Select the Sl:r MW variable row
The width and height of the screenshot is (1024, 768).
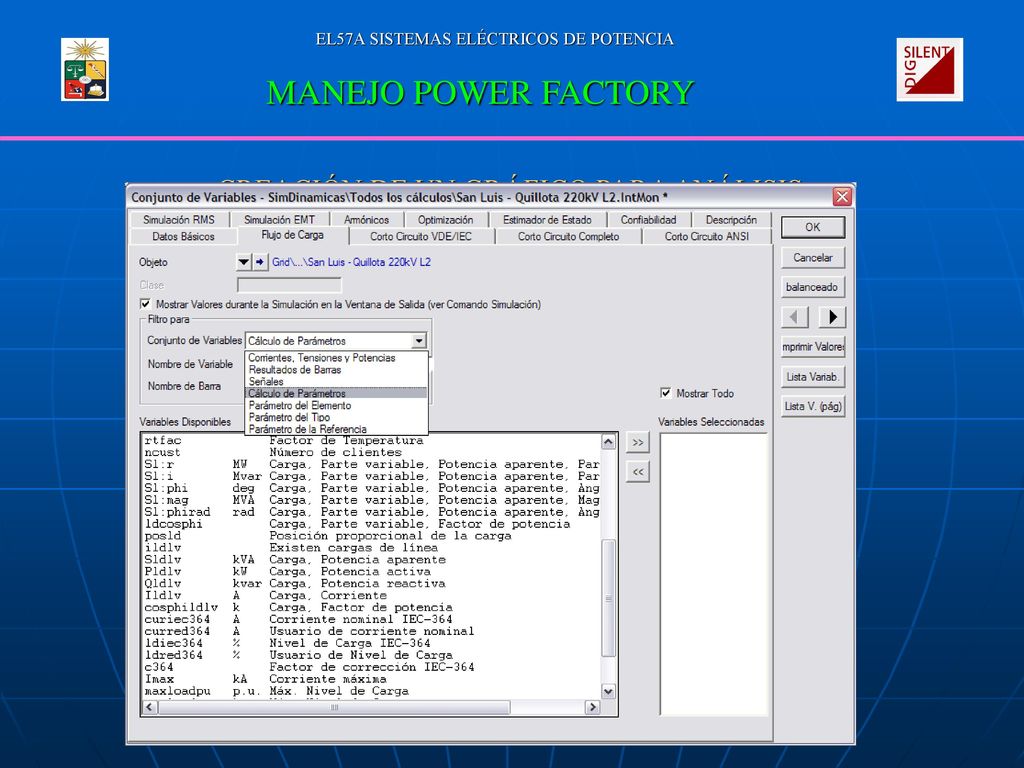click(371, 464)
